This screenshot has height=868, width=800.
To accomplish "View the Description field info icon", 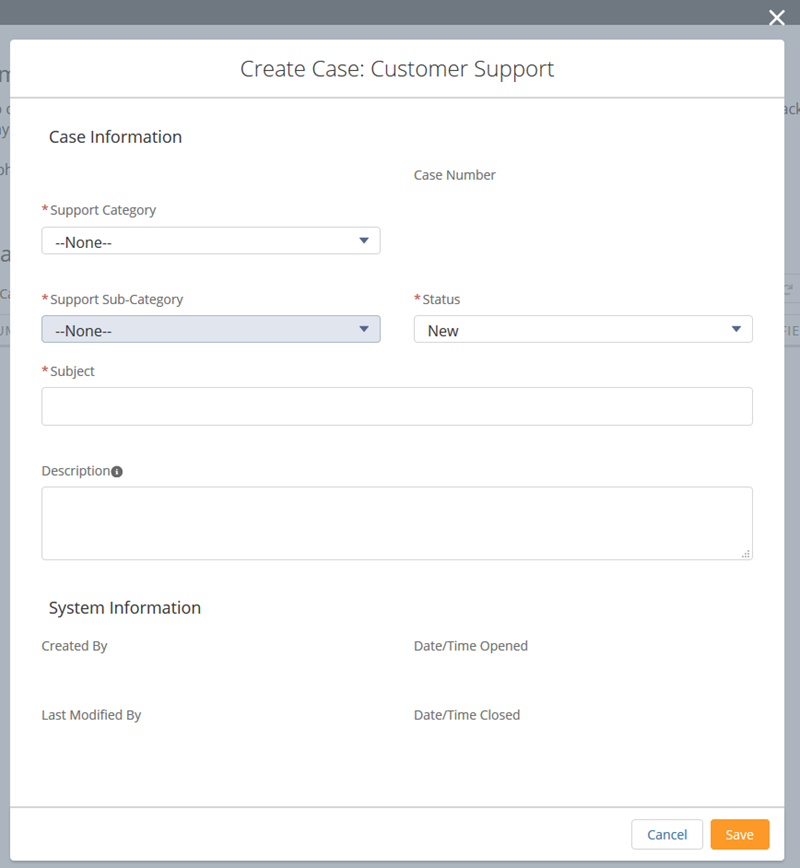I will coord(117,470).
